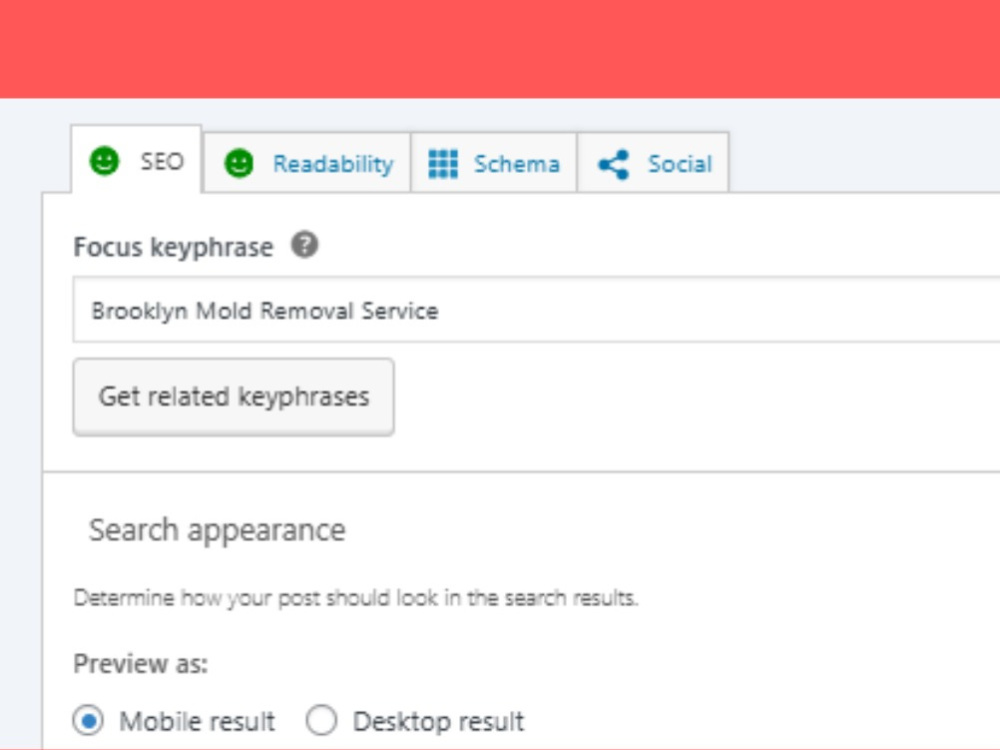Click the 'Focus keyphrase' field label

(173, 247)
